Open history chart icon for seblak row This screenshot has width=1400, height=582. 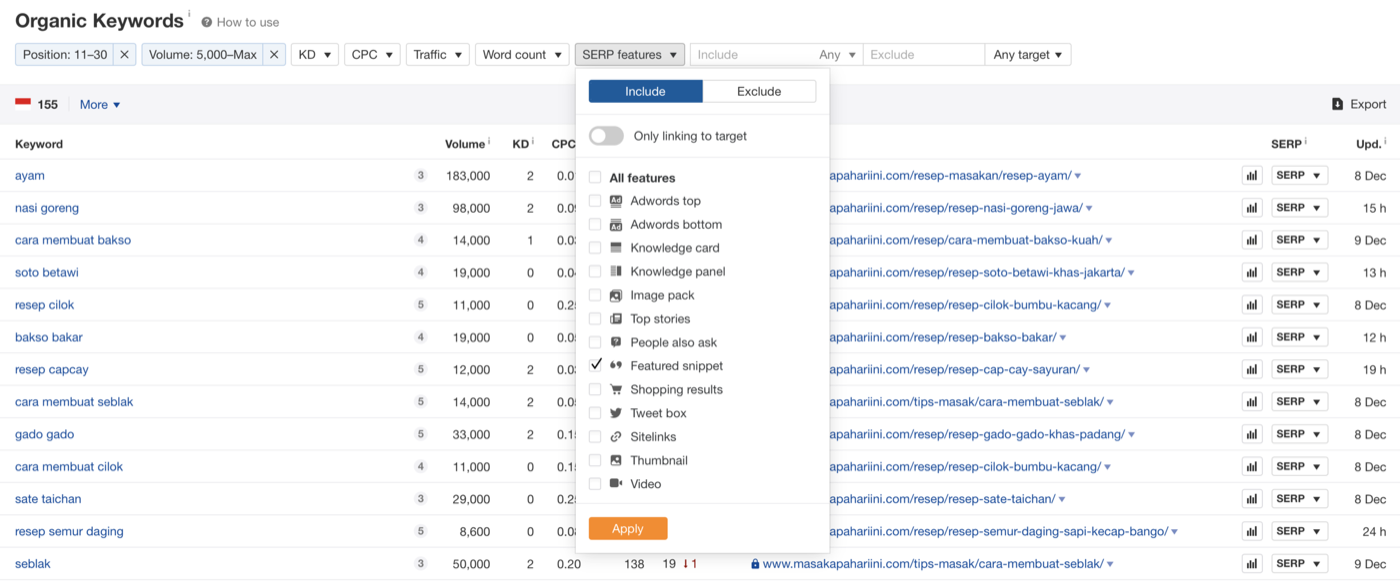pyautogui.click(x=1251, y=564)
